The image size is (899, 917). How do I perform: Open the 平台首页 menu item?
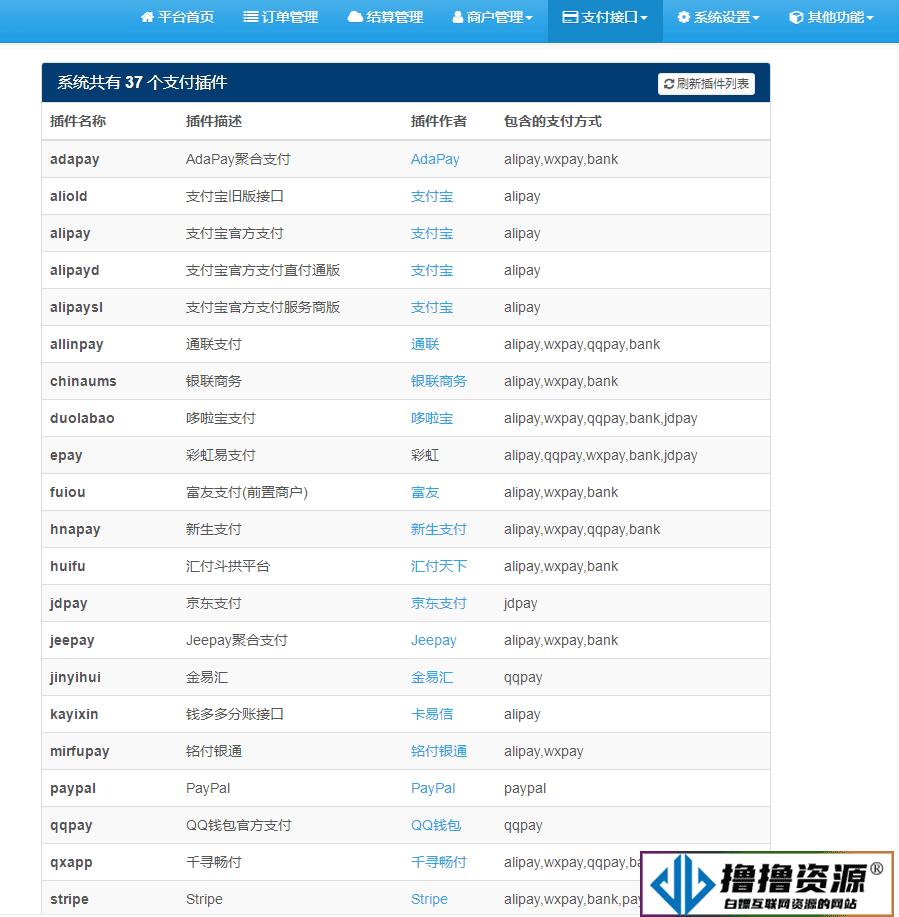[178, 17]
